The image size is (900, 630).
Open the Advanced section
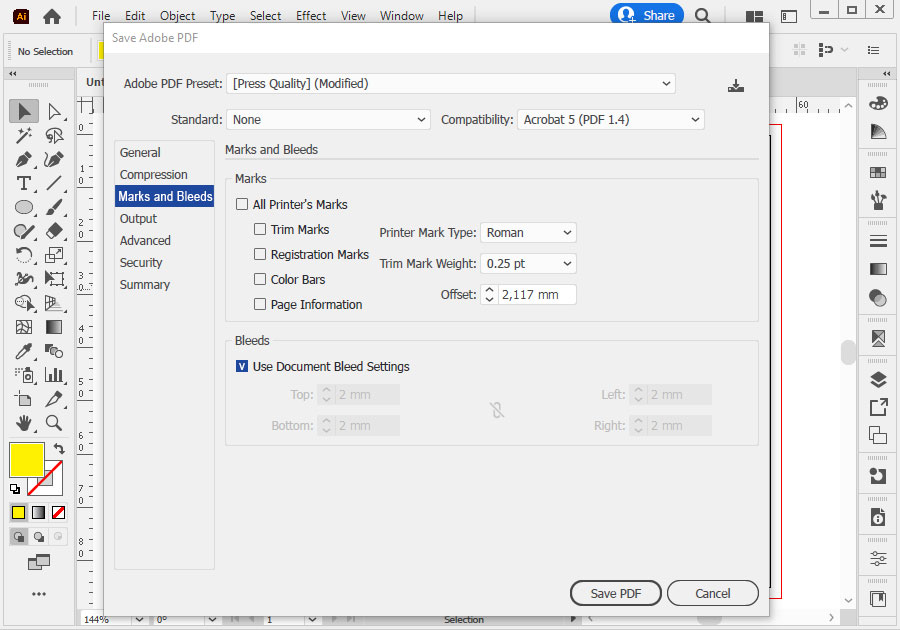(x=145, y=240)
